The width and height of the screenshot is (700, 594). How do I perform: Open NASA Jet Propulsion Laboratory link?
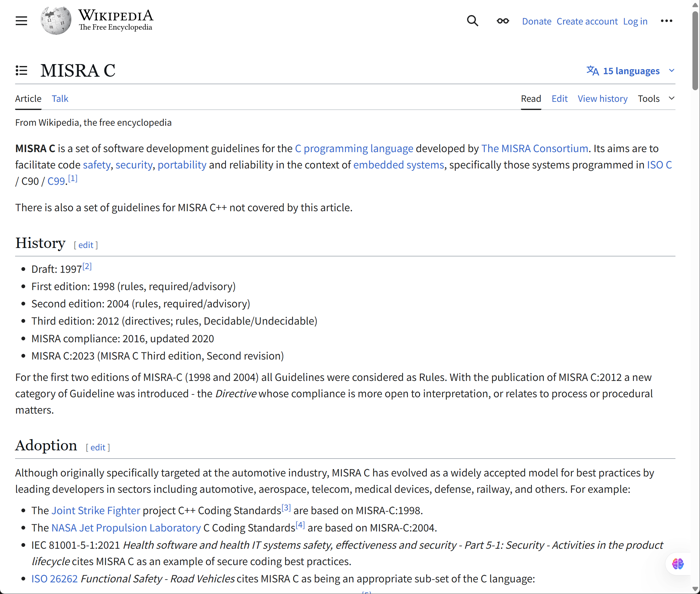(x=126, y=528)
